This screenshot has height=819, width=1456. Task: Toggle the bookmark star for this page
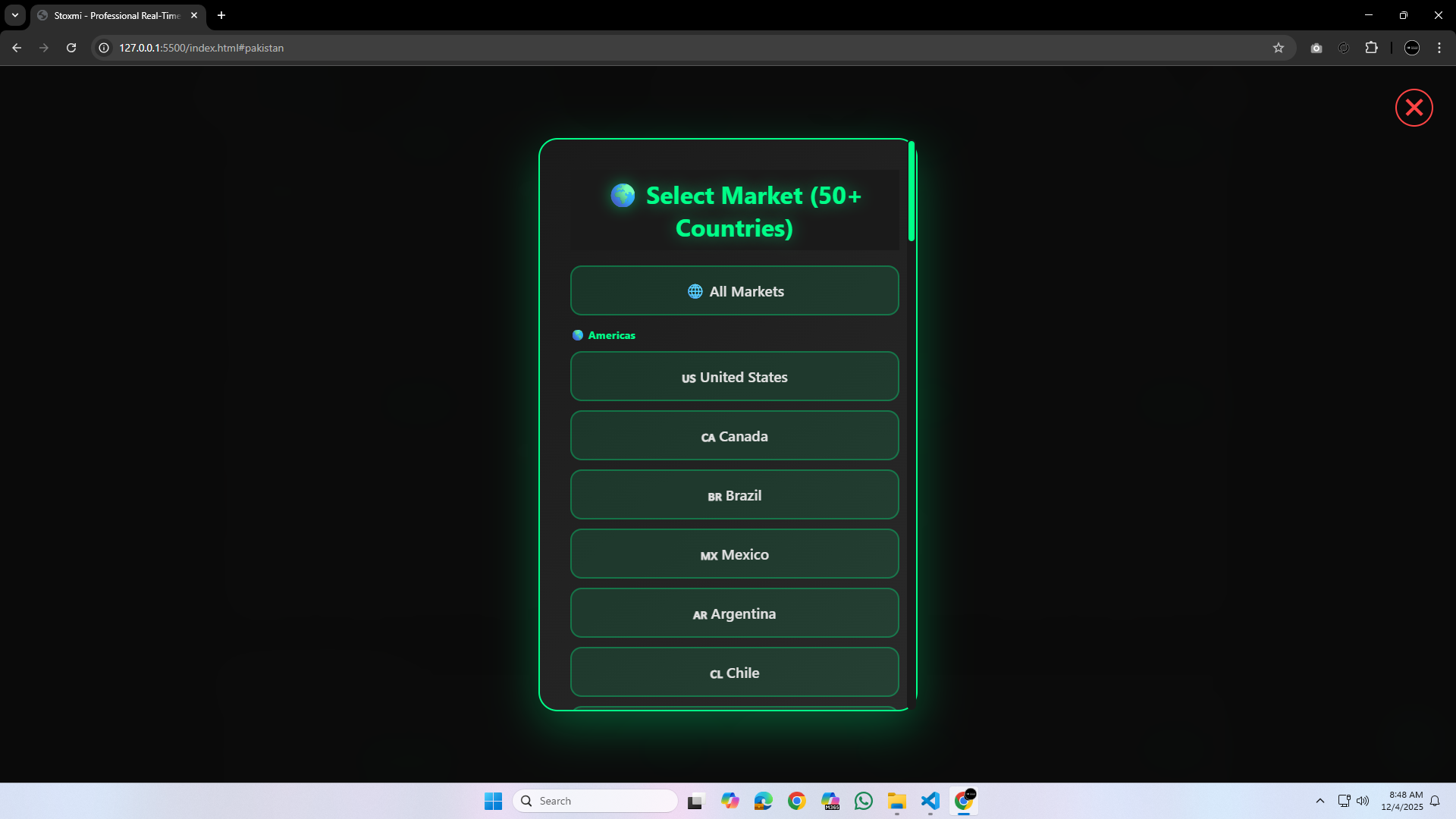(x=1279, y=47)
